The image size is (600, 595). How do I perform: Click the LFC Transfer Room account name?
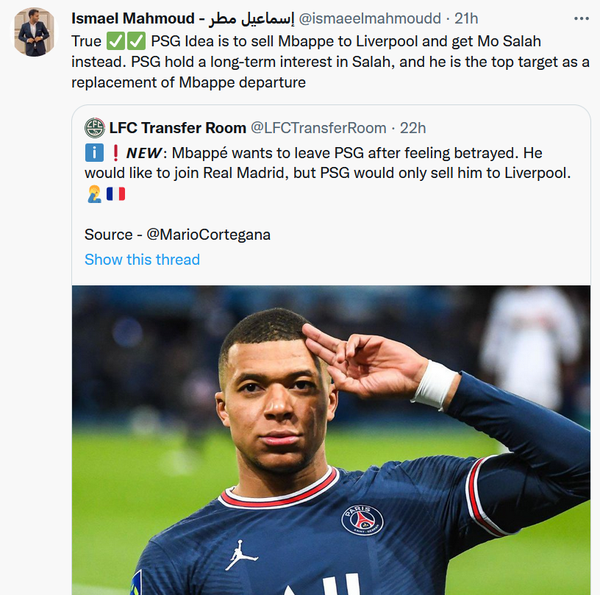(178, 127)
